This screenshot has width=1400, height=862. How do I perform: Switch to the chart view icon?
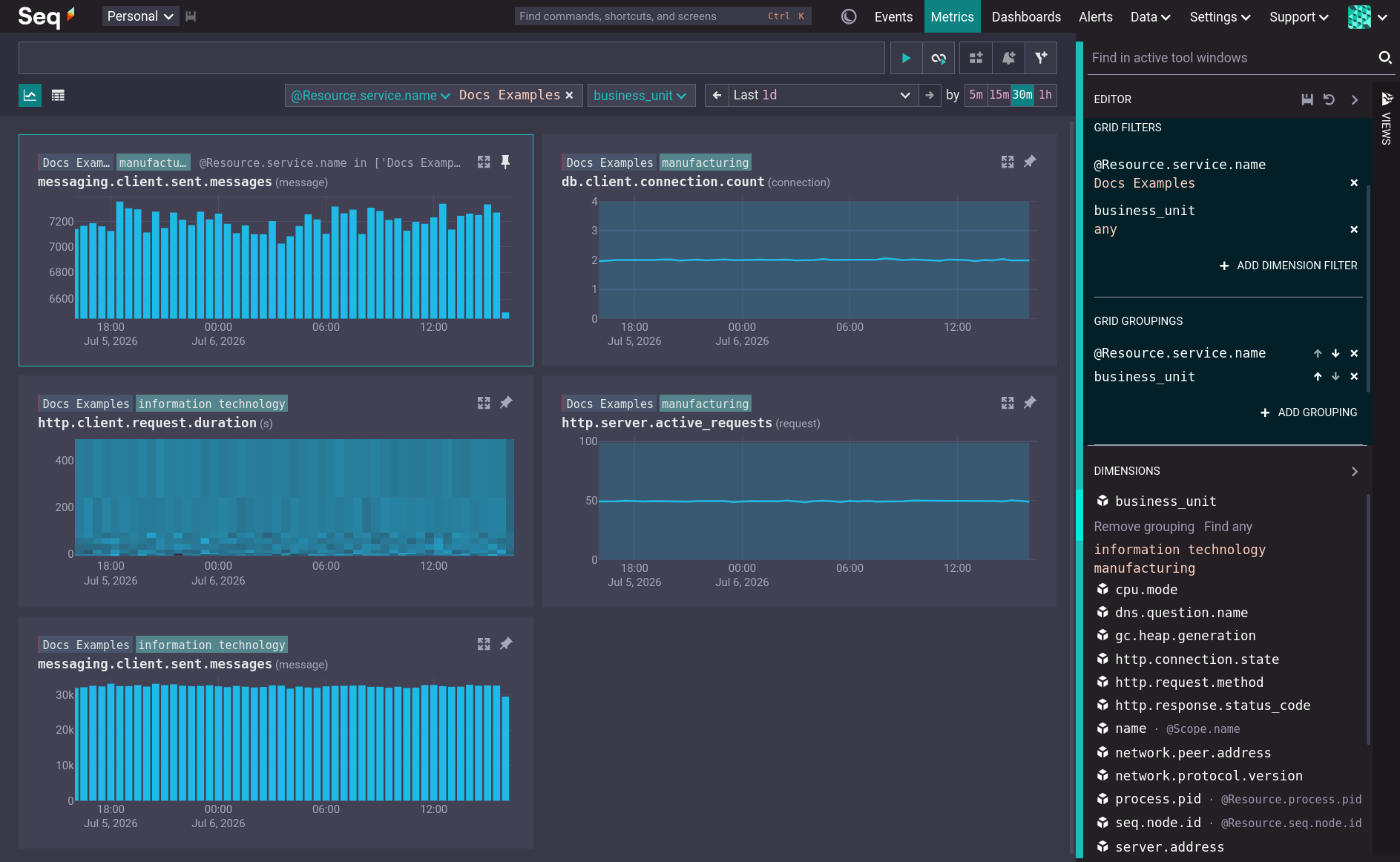click(x=30, y=95)
